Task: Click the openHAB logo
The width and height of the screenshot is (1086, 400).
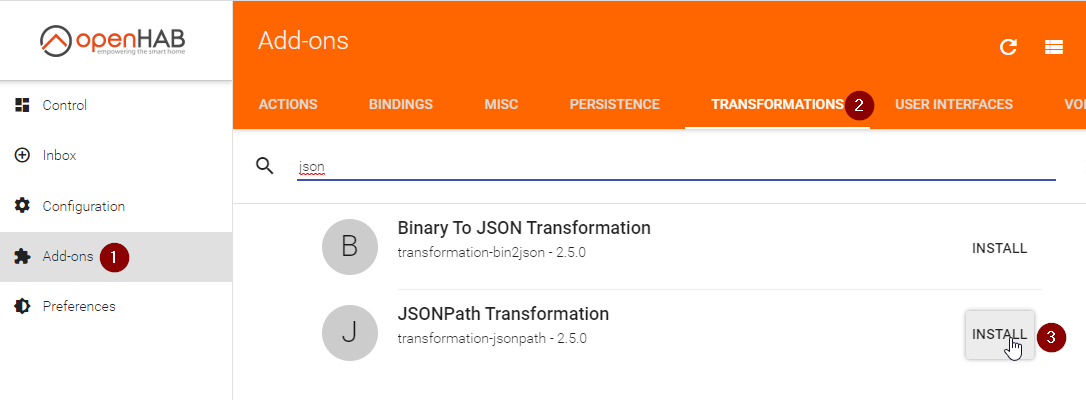Action: click(x=112, y=41)
